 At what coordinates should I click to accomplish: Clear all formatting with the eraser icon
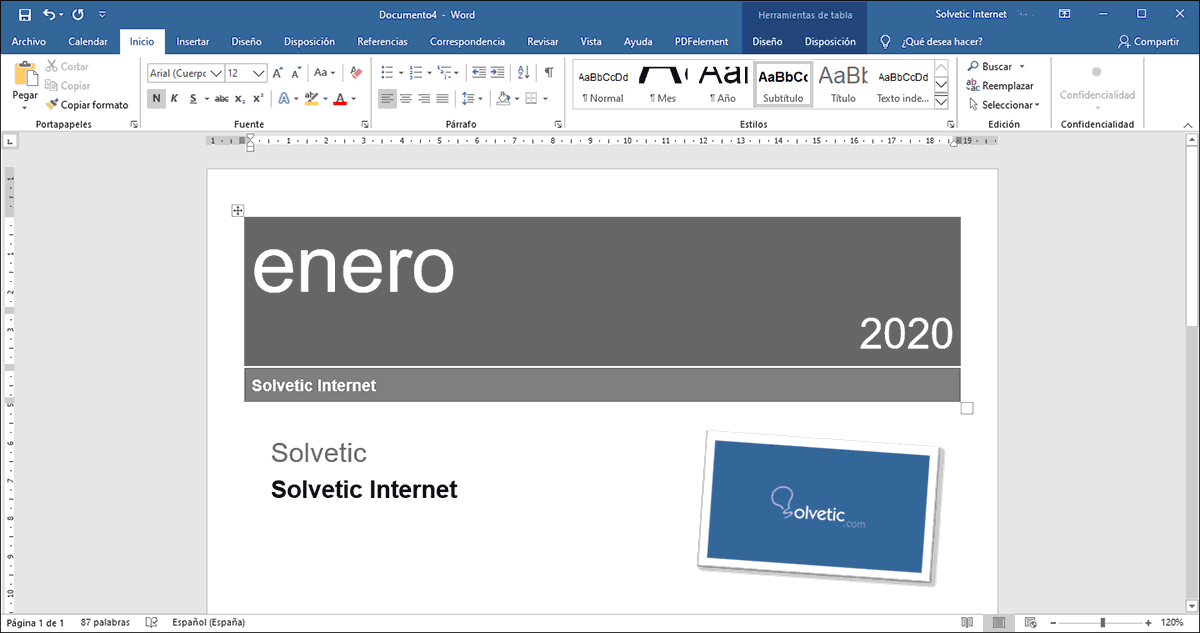(x=355, y=73)
